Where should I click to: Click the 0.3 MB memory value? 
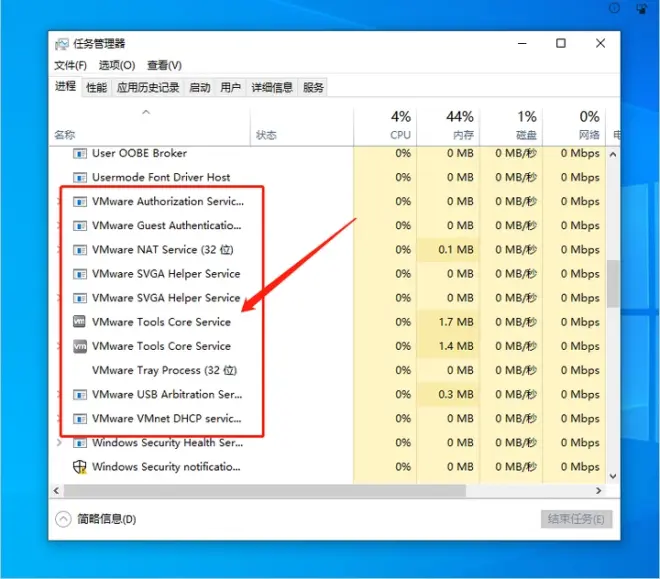pos(456,395)
